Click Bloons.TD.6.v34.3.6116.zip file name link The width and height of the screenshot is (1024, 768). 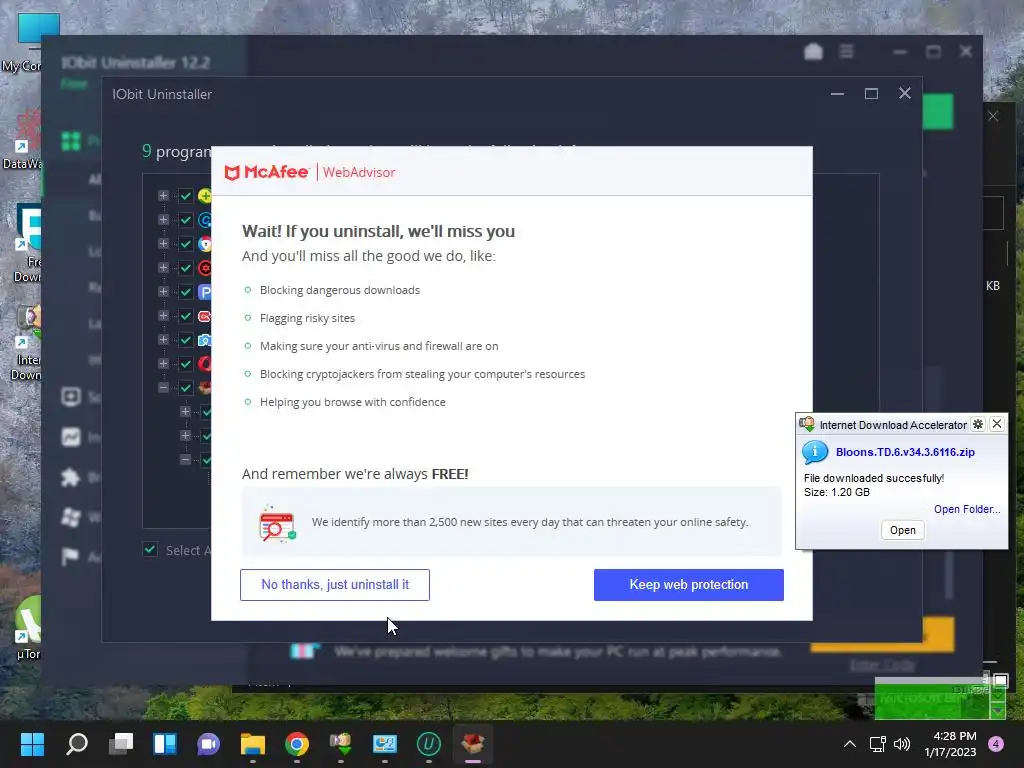(904, 452)
